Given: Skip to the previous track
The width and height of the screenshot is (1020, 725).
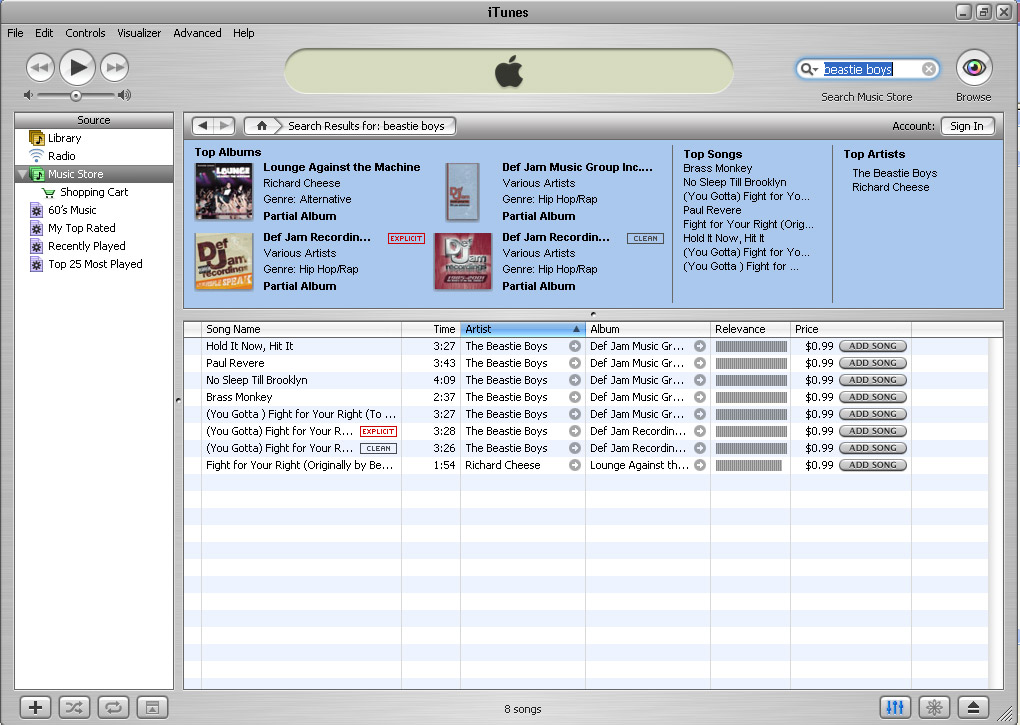Looking at the screenshot, I should pyautogui.click(x=40, y=67).
